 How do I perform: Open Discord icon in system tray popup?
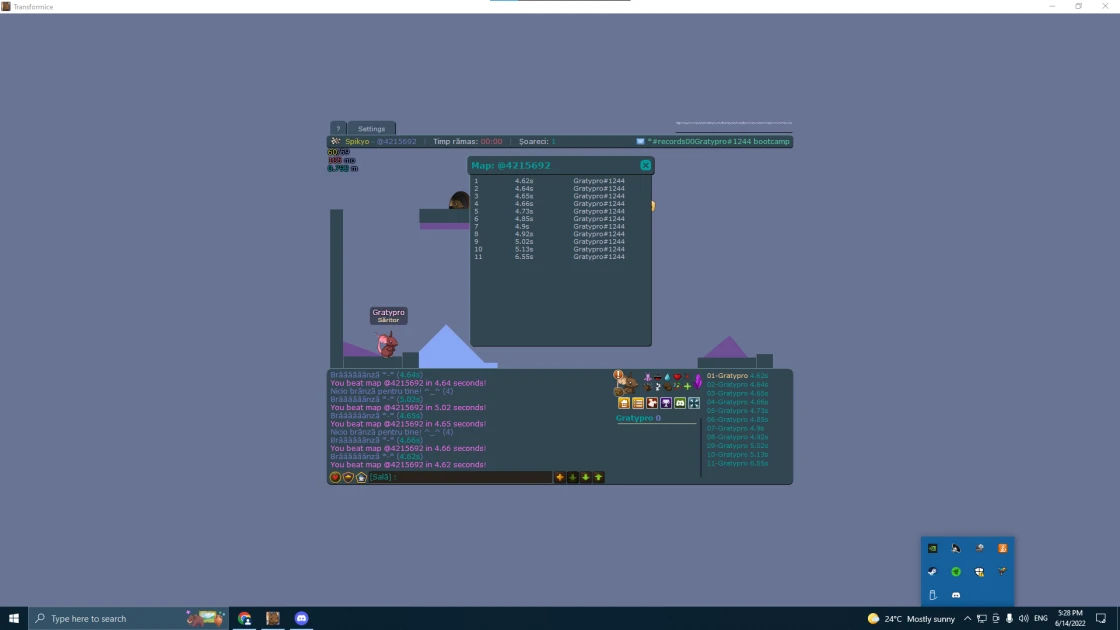pyautogui.click(x=956, y=595)
